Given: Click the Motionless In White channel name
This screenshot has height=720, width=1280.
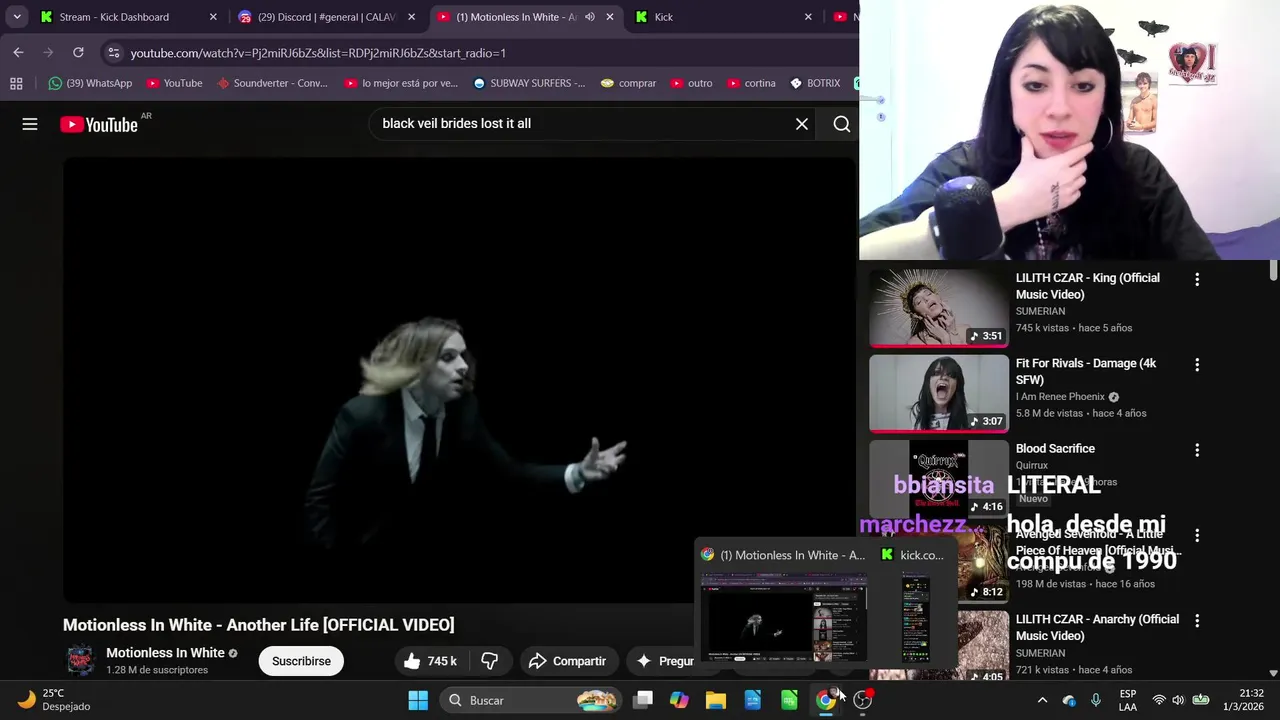Looking at the screenshot, I should (165, 653).
